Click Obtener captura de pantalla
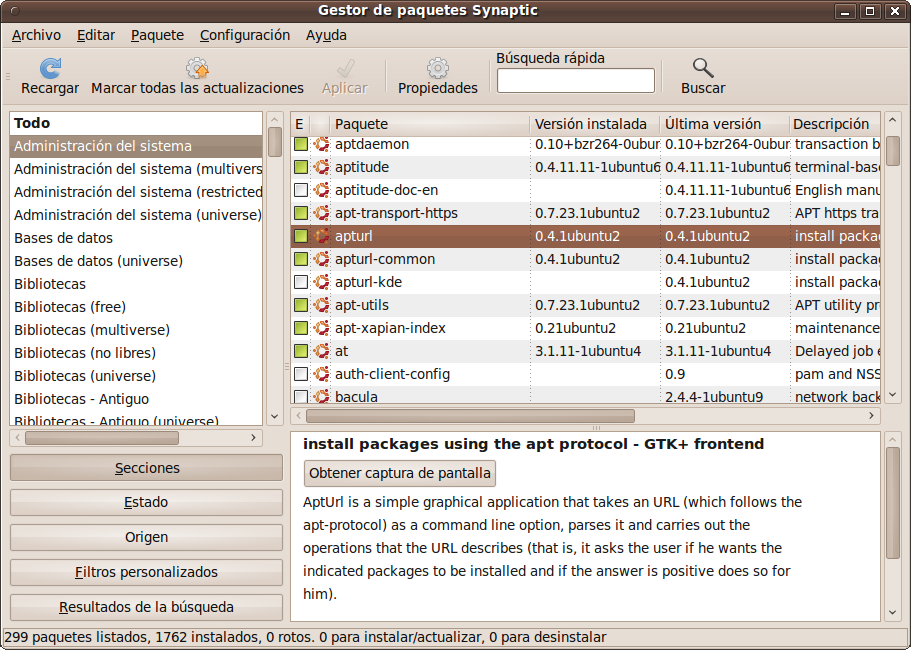 click(x=400, y=473)
